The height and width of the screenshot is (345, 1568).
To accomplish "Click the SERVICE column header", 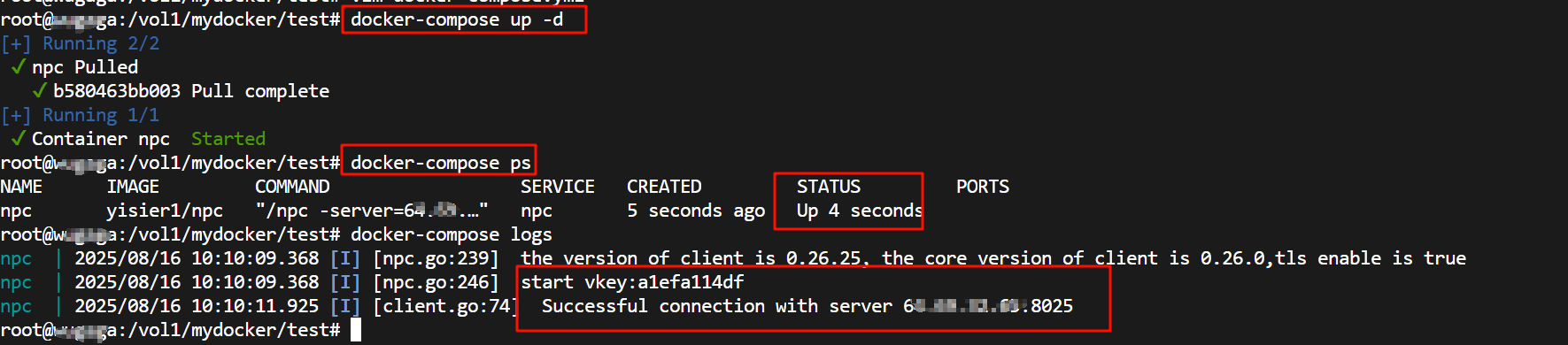I will [x=558, y=187].
